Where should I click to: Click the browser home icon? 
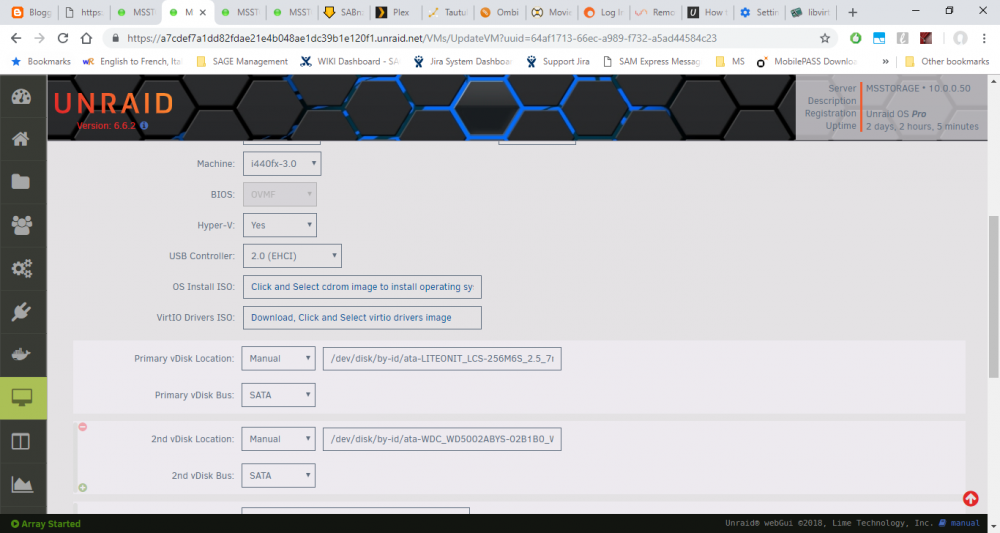(x=86, y=38)
